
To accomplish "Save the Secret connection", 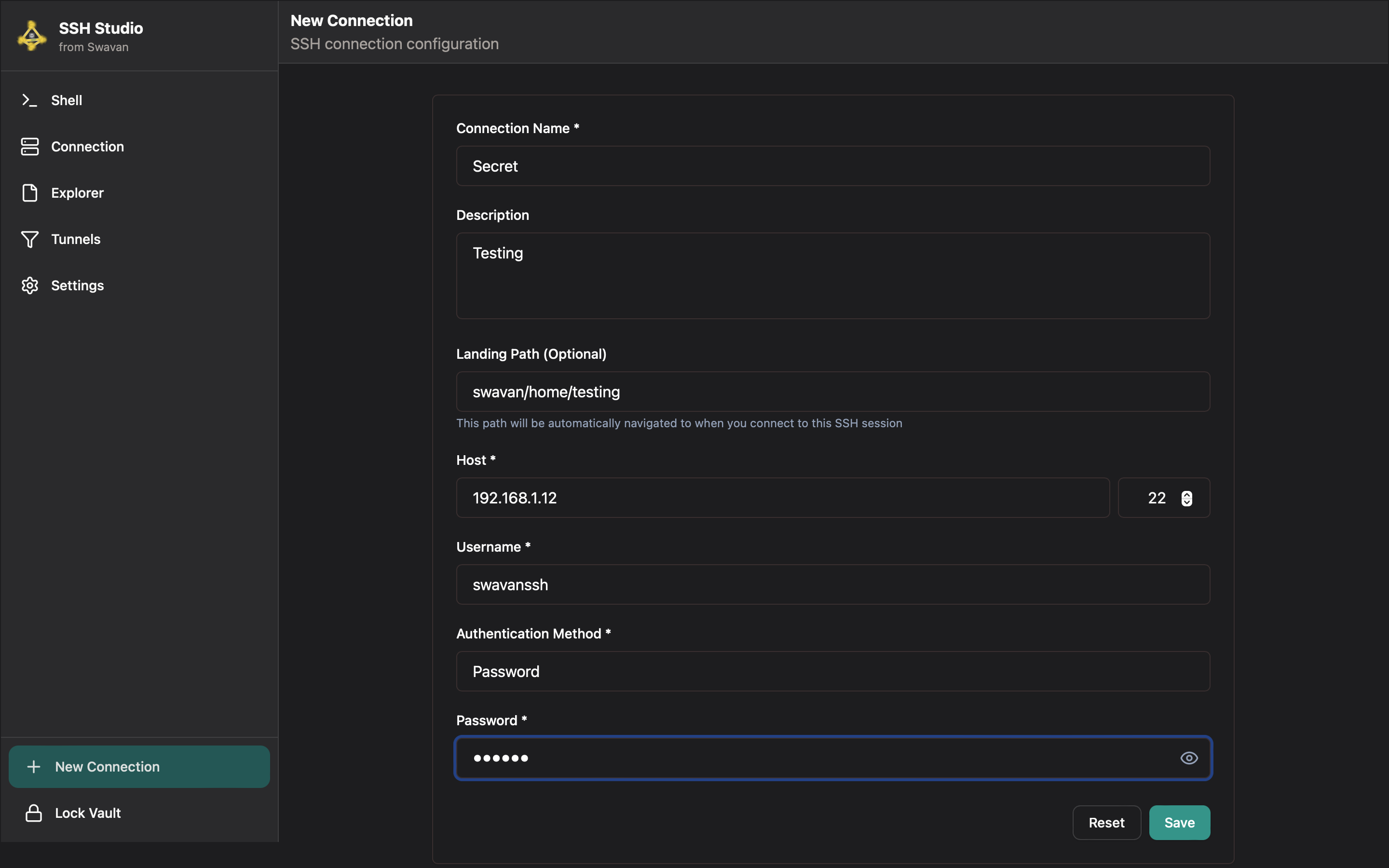I will (x=1179, y=822).
